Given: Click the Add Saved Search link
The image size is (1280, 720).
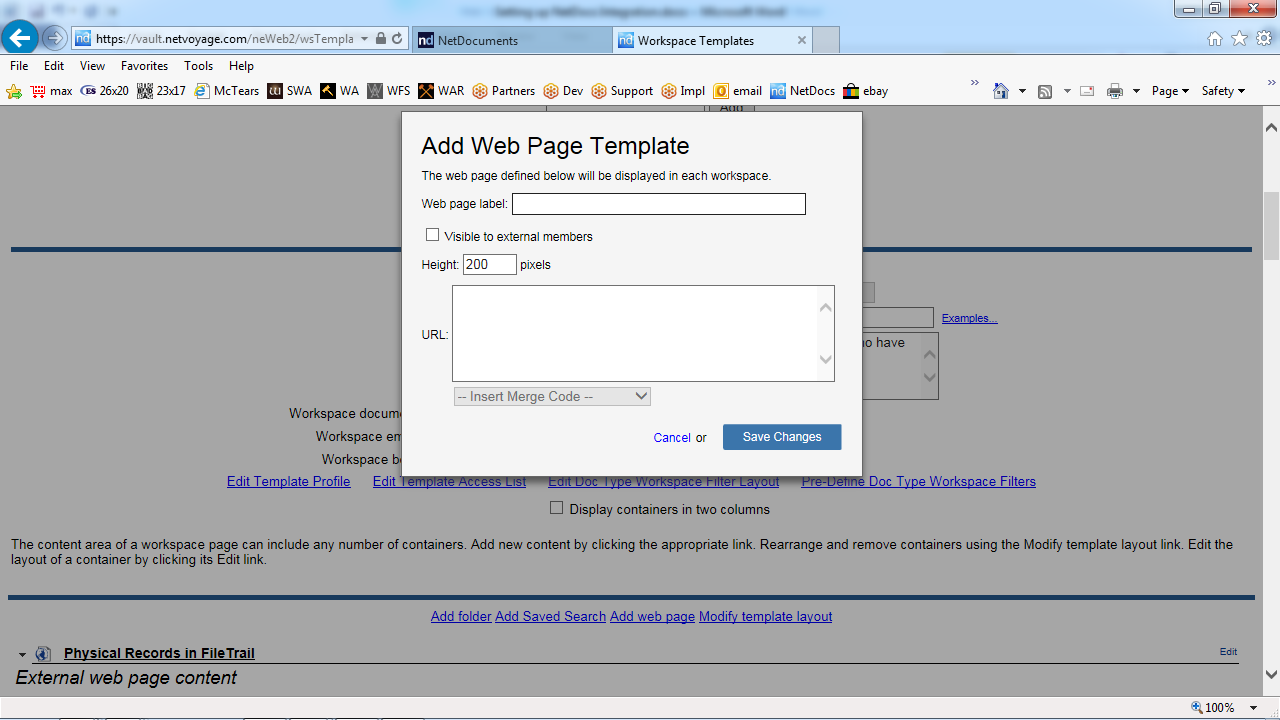Looking at the screenshot, I should [x=551, y=616].
